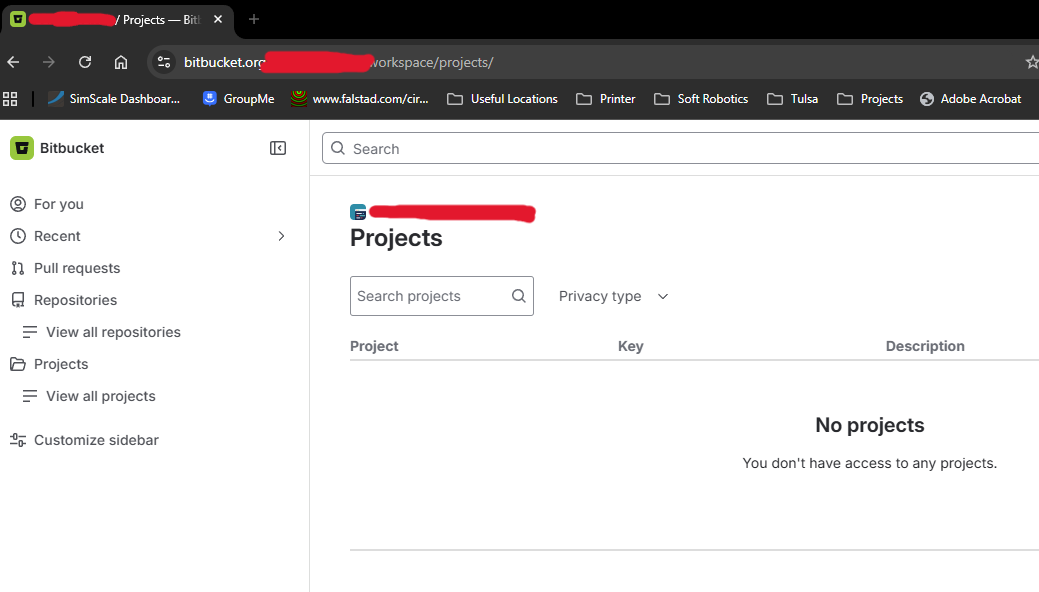The width and height of the screenshot is (1039, 592).
Task: Open the Printer bookmark folder
Action: click(606, 99)
